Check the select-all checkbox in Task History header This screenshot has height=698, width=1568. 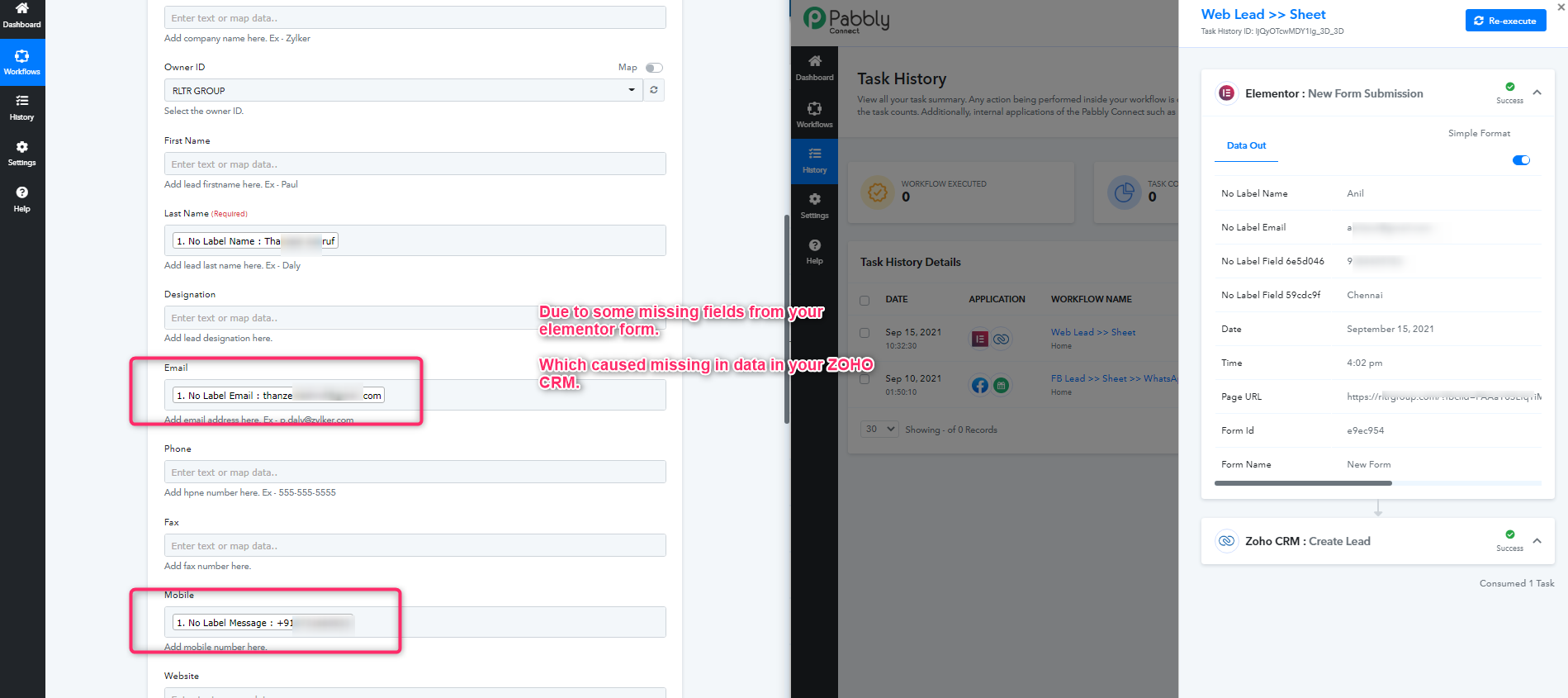[865, 301]
